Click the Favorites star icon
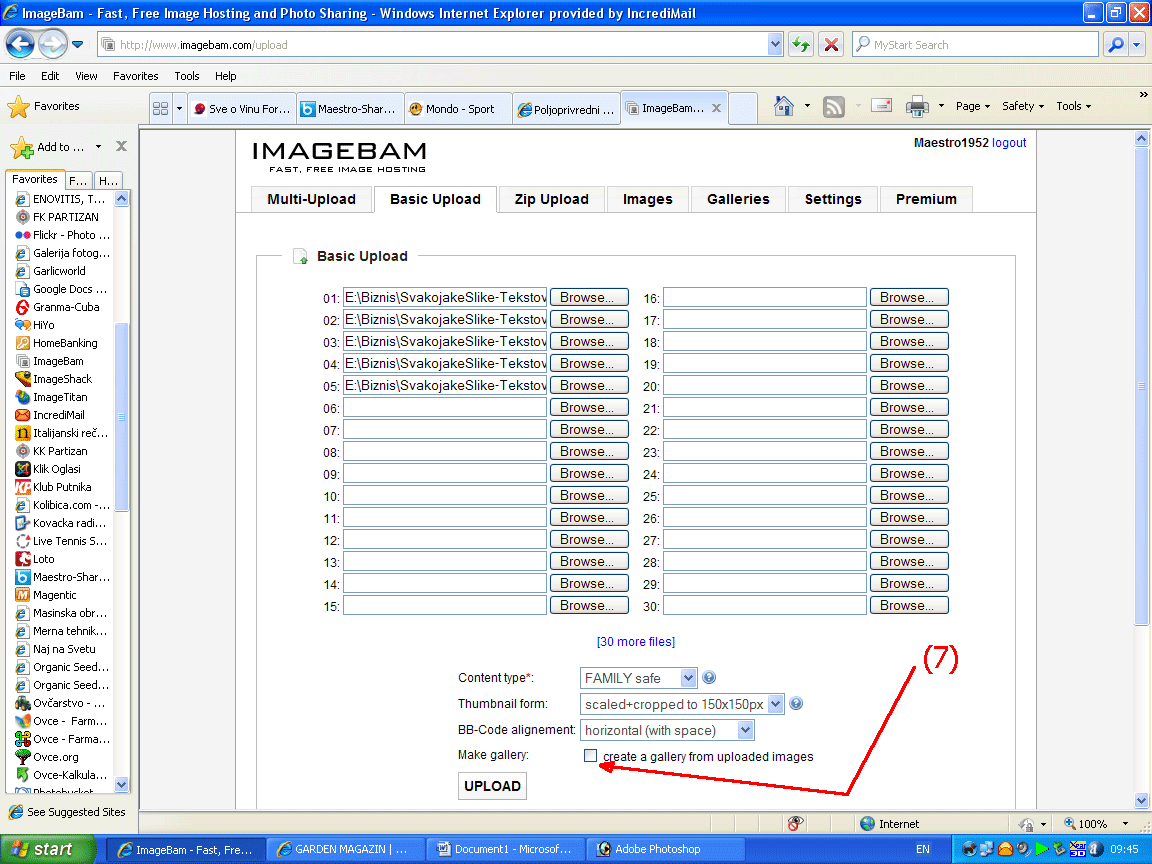1152x864 pixels. pyautogui.click(x=18, y=107)
